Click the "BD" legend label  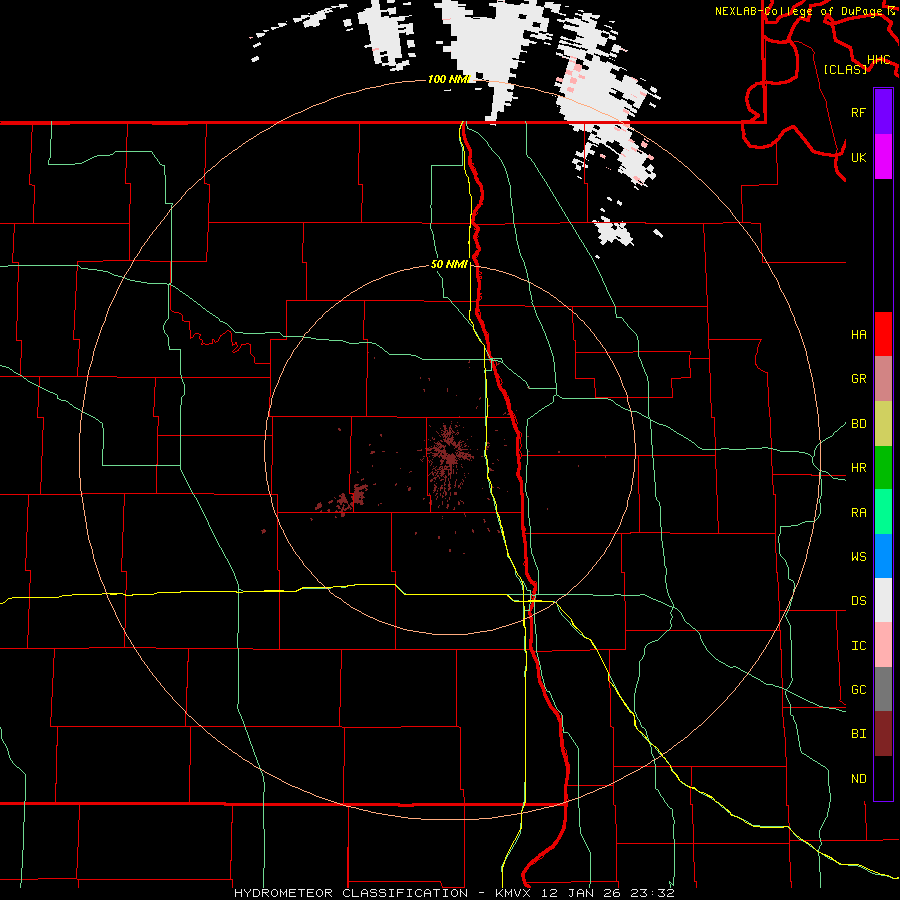(858, 424)
